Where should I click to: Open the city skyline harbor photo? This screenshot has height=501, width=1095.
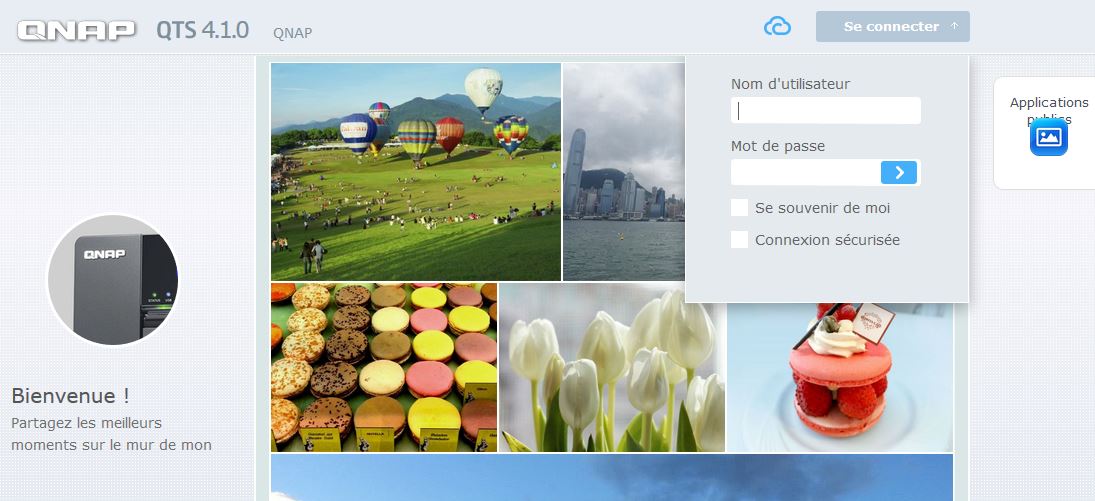point(624,172)
